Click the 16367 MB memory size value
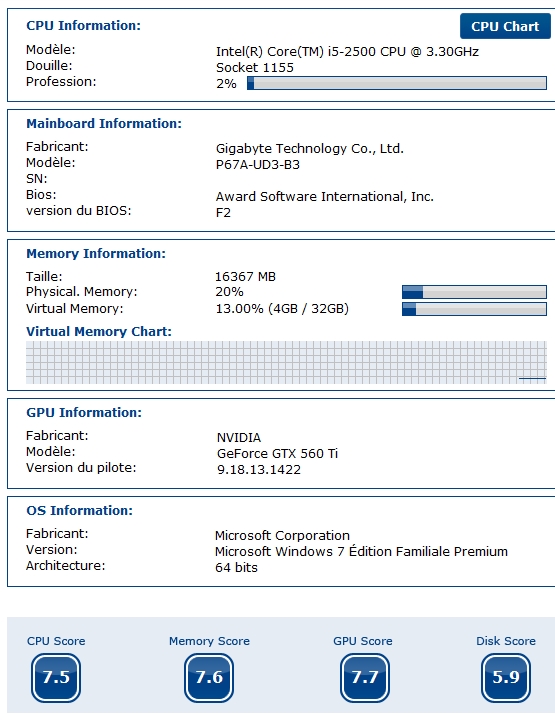Screen dimensions: 555x723 [245, 277]
